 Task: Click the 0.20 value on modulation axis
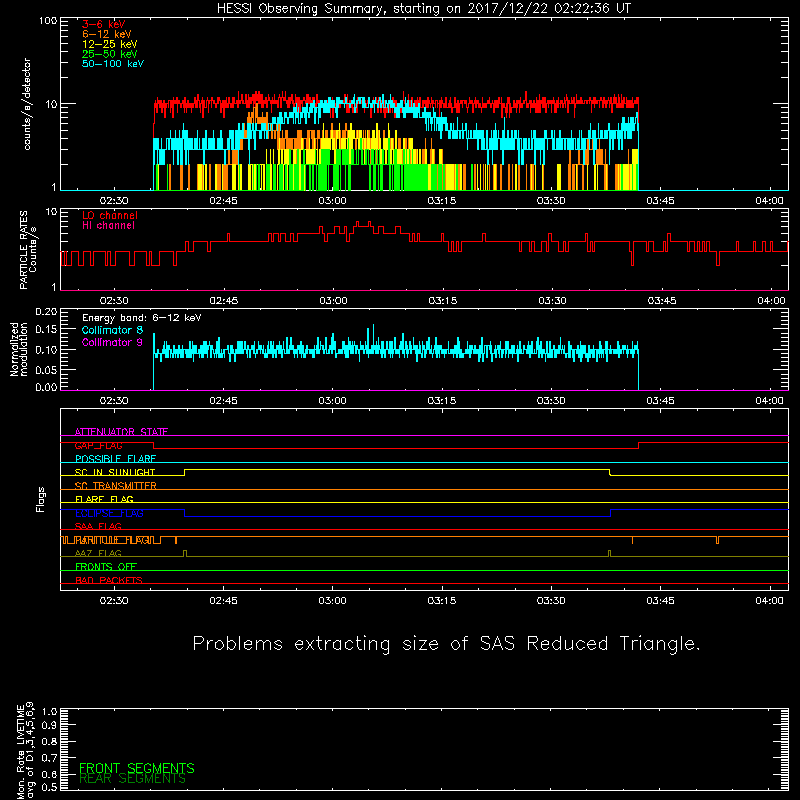(46, 312)
